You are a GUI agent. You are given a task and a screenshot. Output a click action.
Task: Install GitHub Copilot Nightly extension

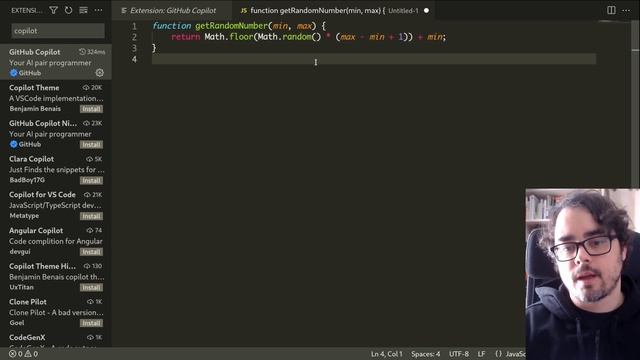pyautogui.click(x=91, y=144)
